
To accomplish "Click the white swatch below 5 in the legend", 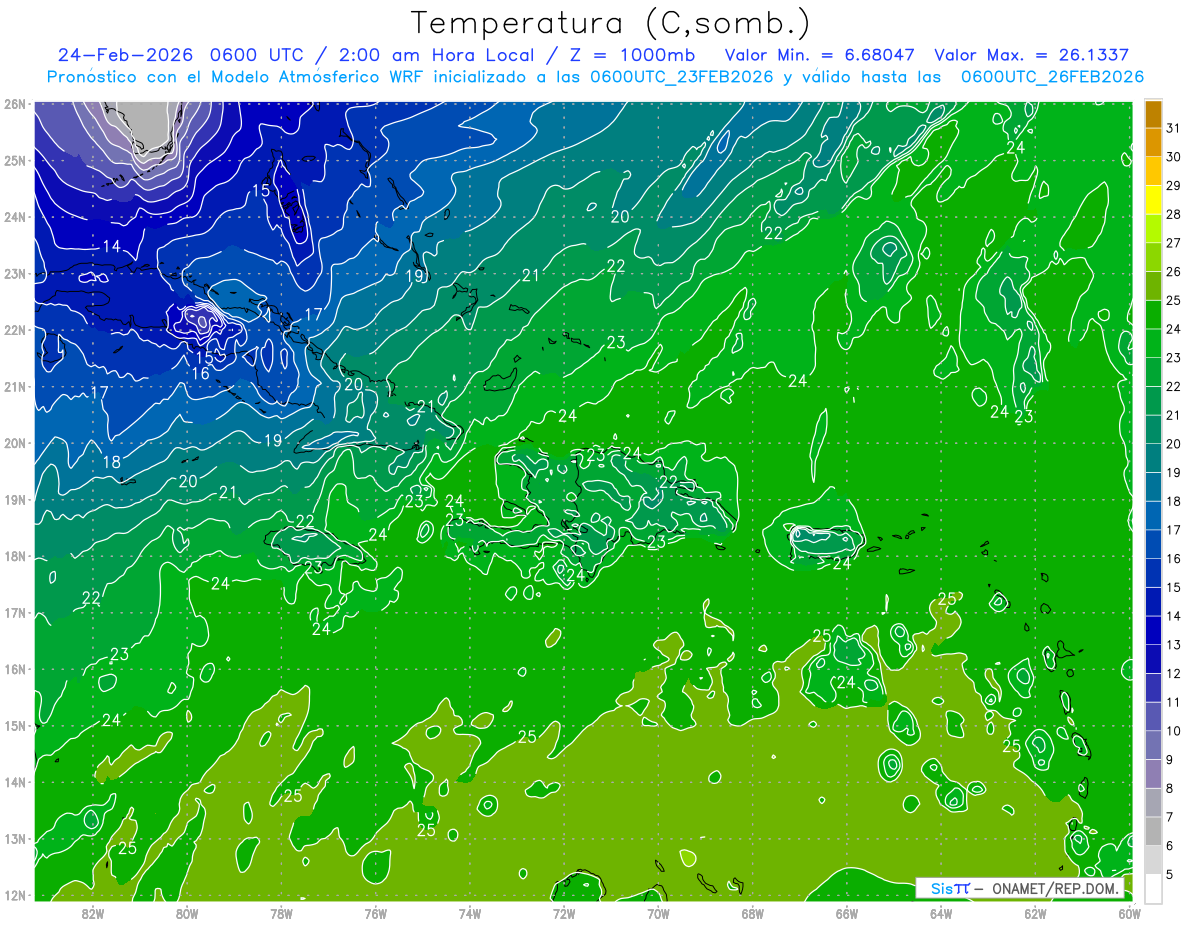I will (1153, 888).
